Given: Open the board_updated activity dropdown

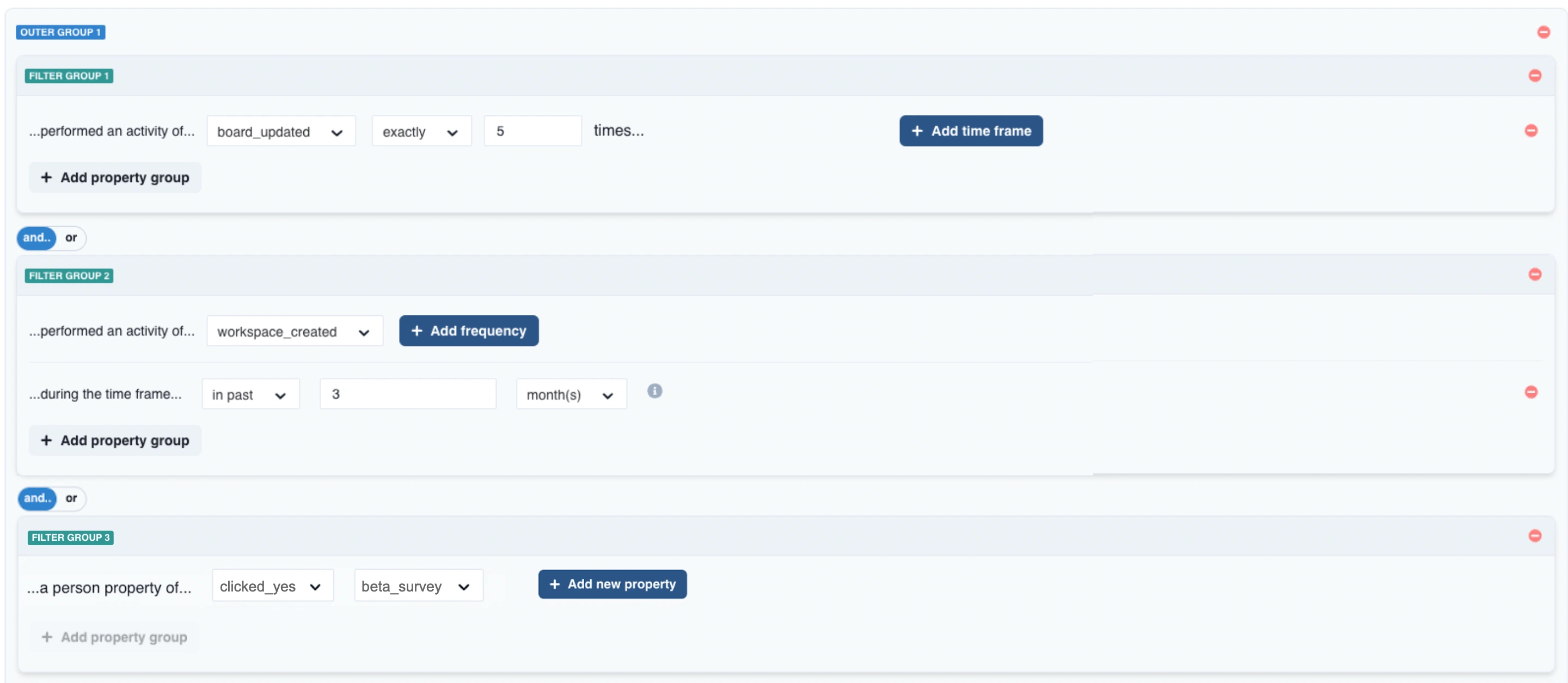Looking at the screenshot, I should click(x=280, y=131).
